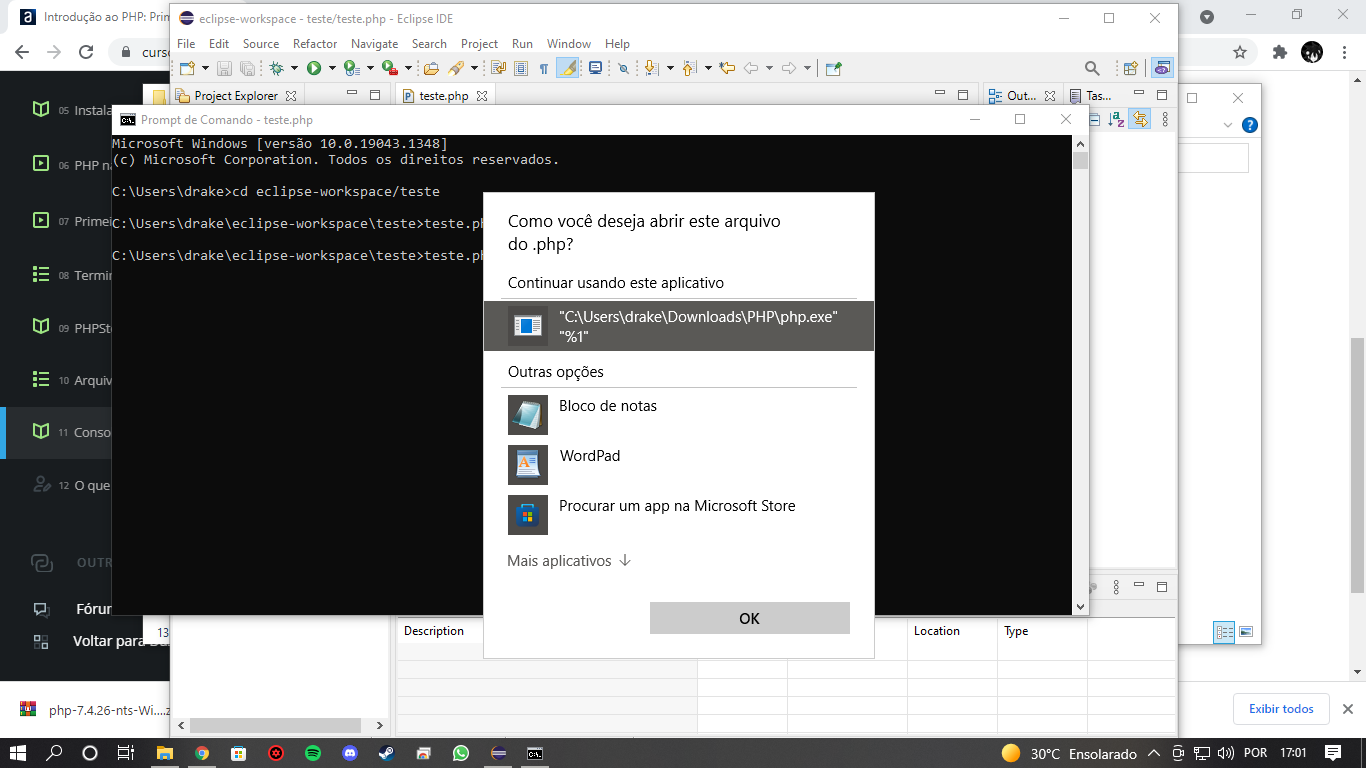Image resolution: width=1366 pixels, height=768 pixels.
Task: Click the Show Whitespace Characters pilcrow icon
Action: [x=543, y=68]
